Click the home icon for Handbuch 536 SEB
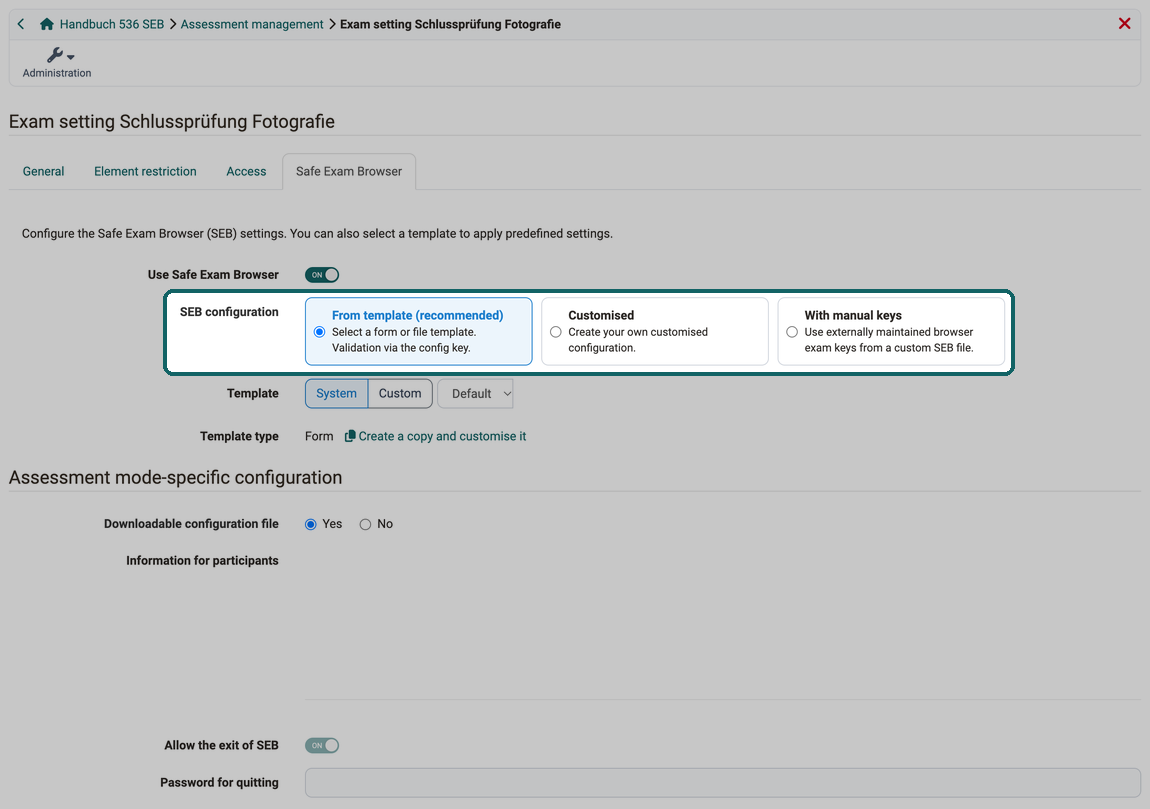 tap(47, 24)
